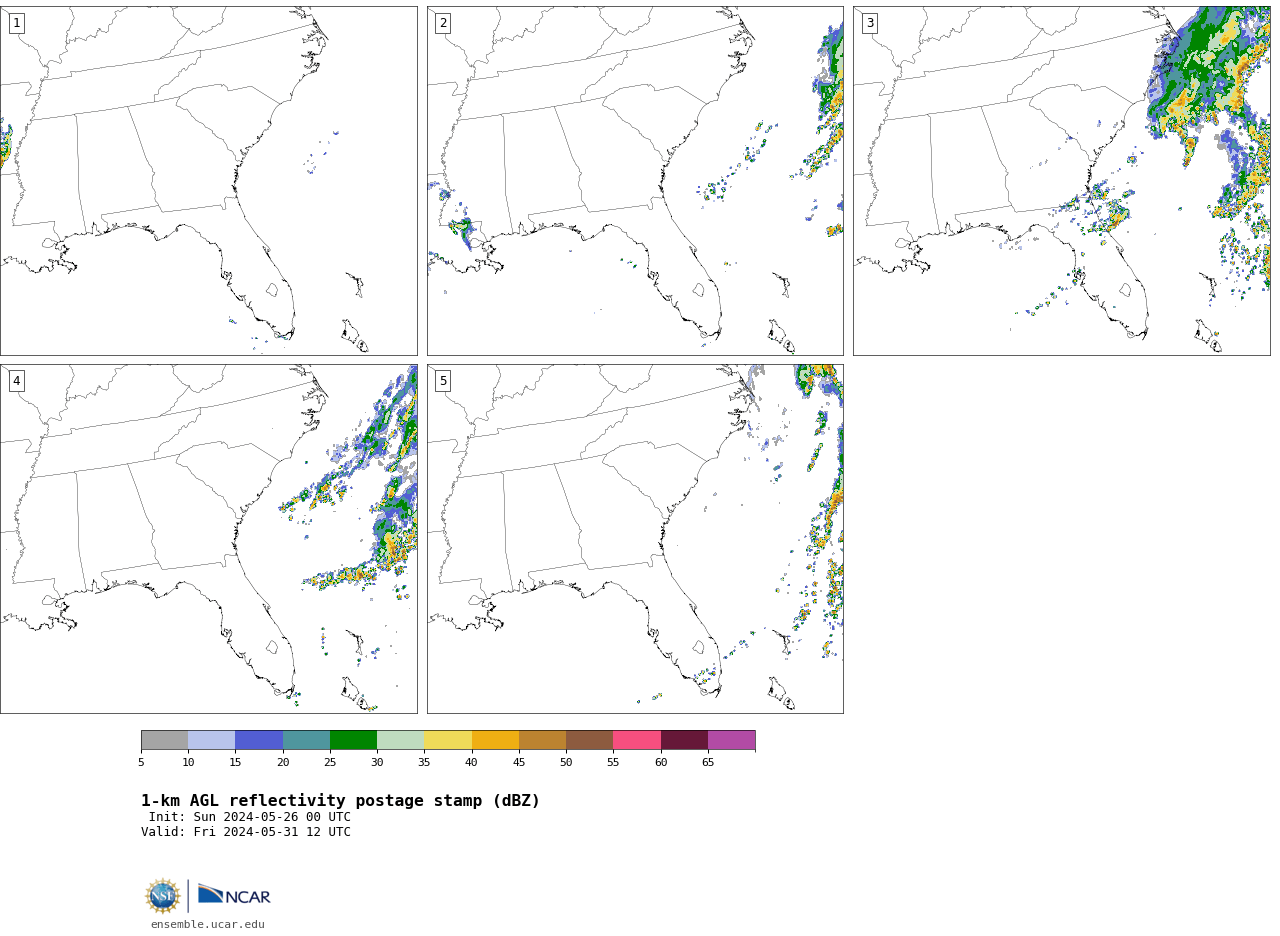1280x936 pixels.
Task: Select the maroon 60-65 dBZ swatch
Action: pos(684,740)
